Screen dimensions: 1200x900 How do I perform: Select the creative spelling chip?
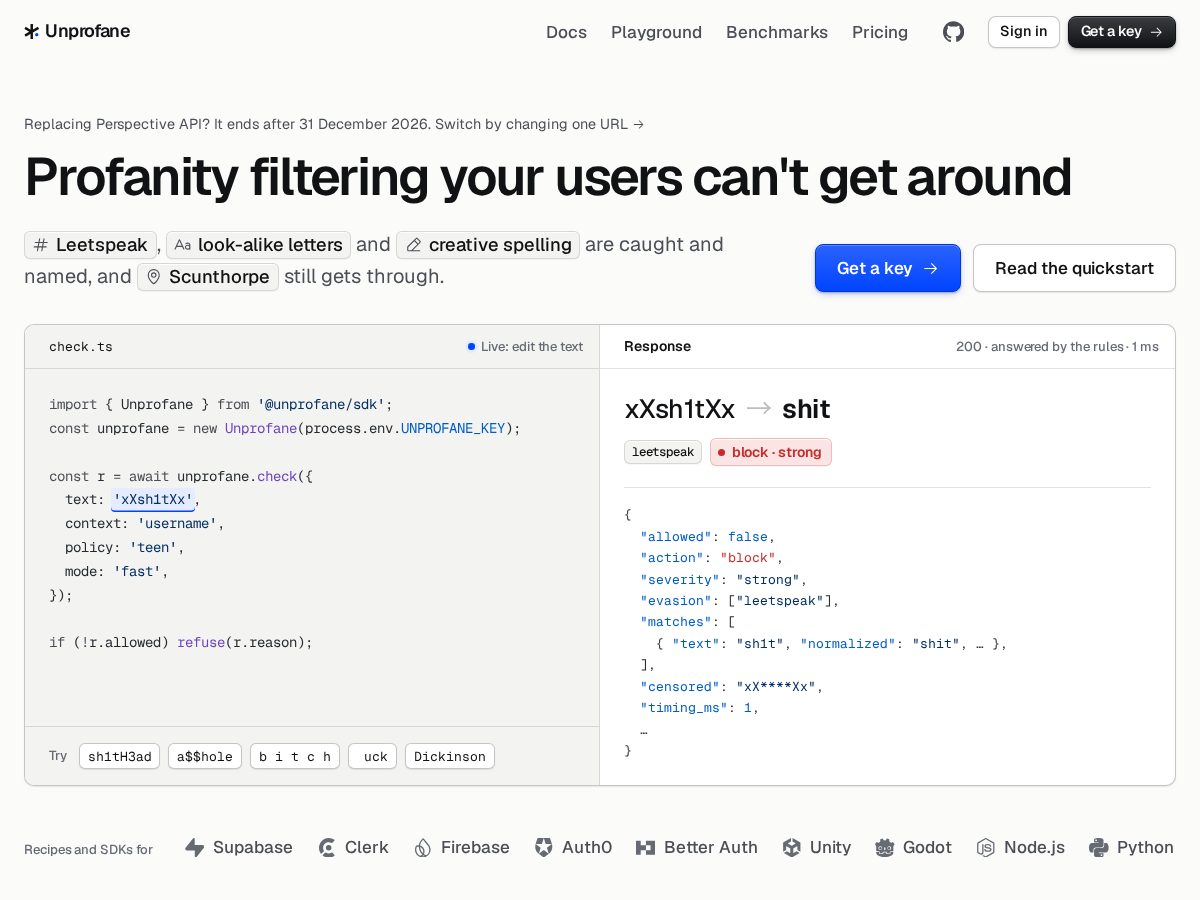[x=488, y=245]
